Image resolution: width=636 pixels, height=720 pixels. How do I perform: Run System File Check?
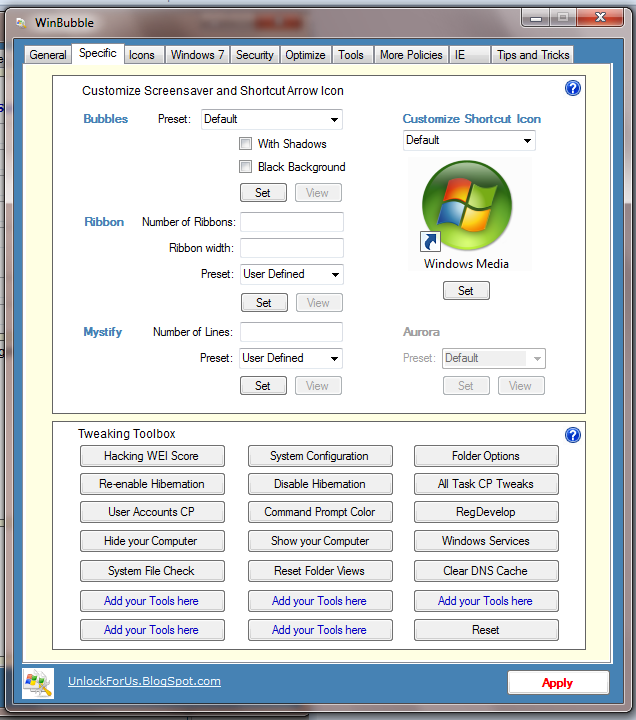click(152, 571)
